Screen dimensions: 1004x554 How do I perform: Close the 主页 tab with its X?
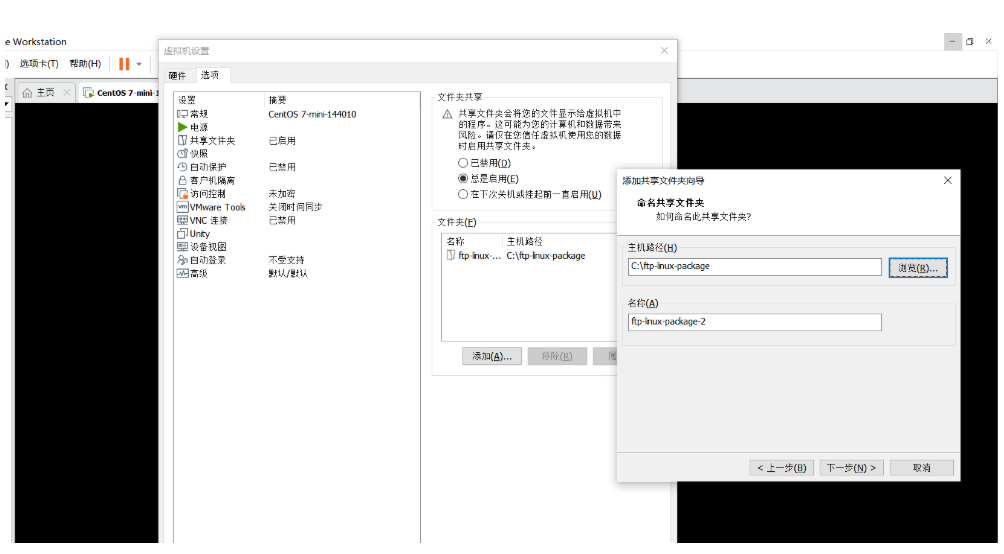[x=67, y=93]
